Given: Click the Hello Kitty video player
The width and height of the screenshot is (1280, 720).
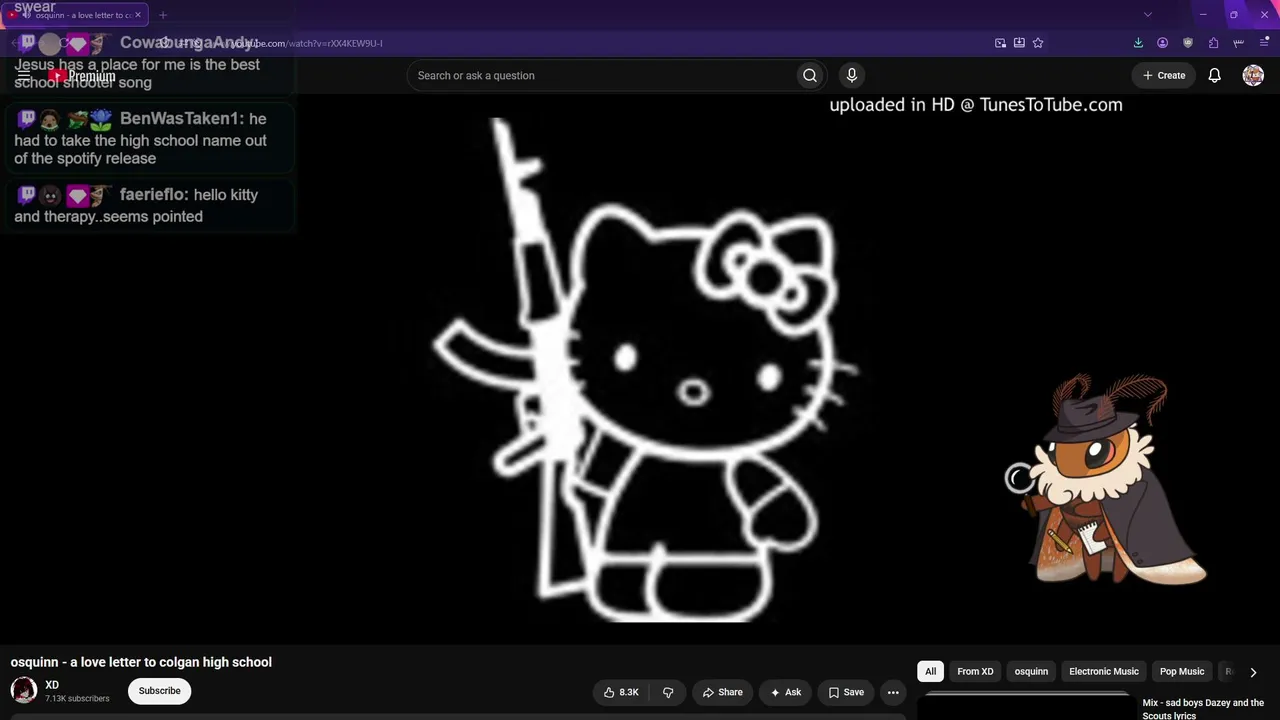Looking at the screenshot, I should coord(640,370).
